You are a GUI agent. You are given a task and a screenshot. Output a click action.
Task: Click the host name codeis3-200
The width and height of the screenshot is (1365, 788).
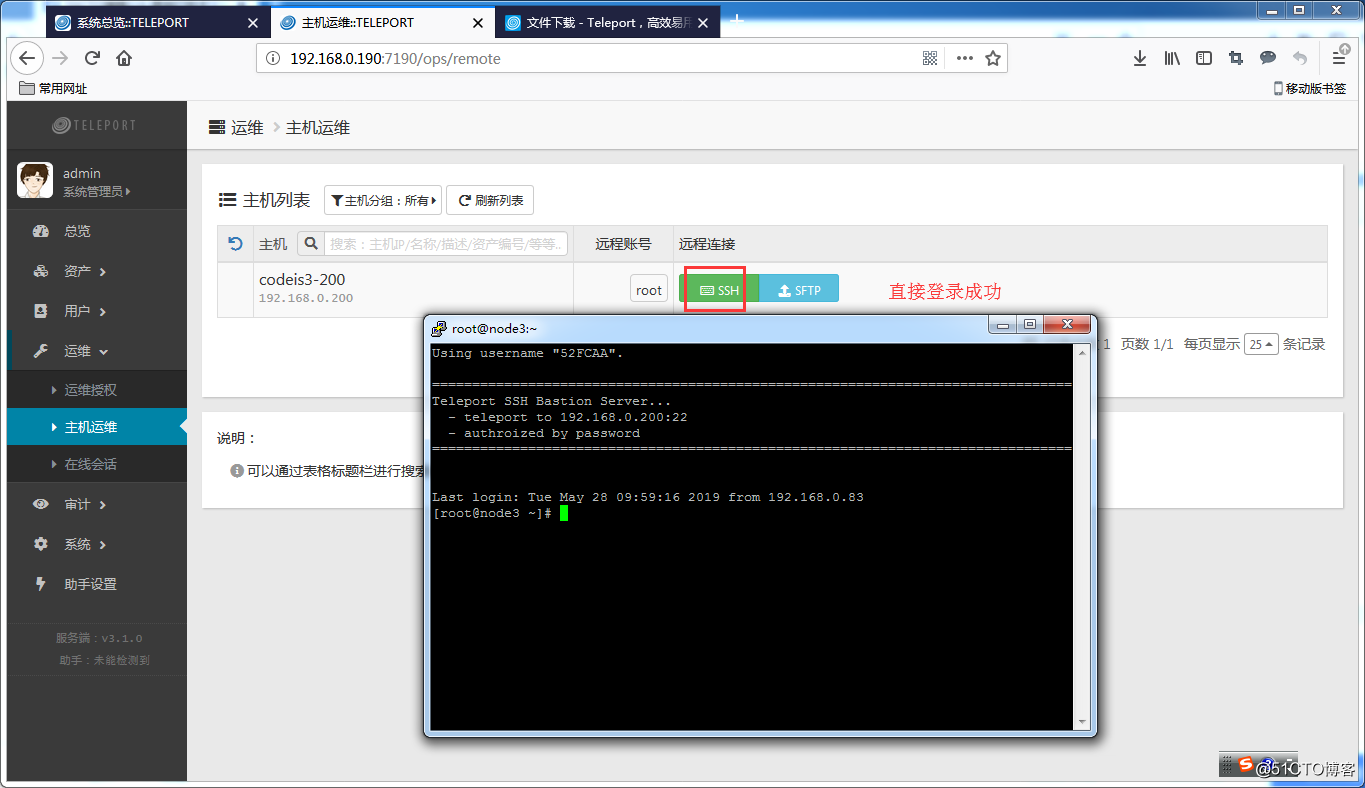point(302,279)
